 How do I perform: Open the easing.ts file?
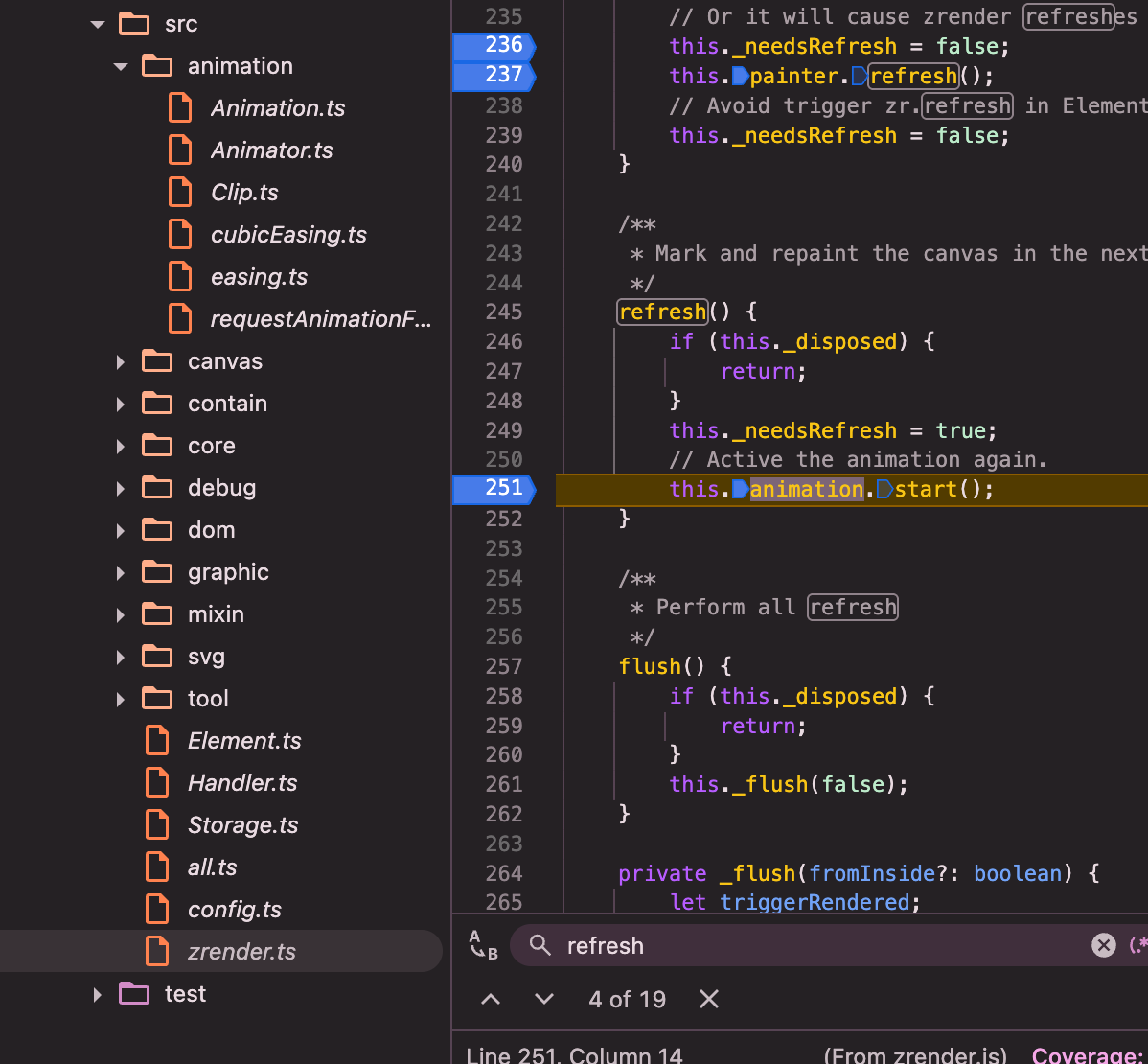[259, 277]
